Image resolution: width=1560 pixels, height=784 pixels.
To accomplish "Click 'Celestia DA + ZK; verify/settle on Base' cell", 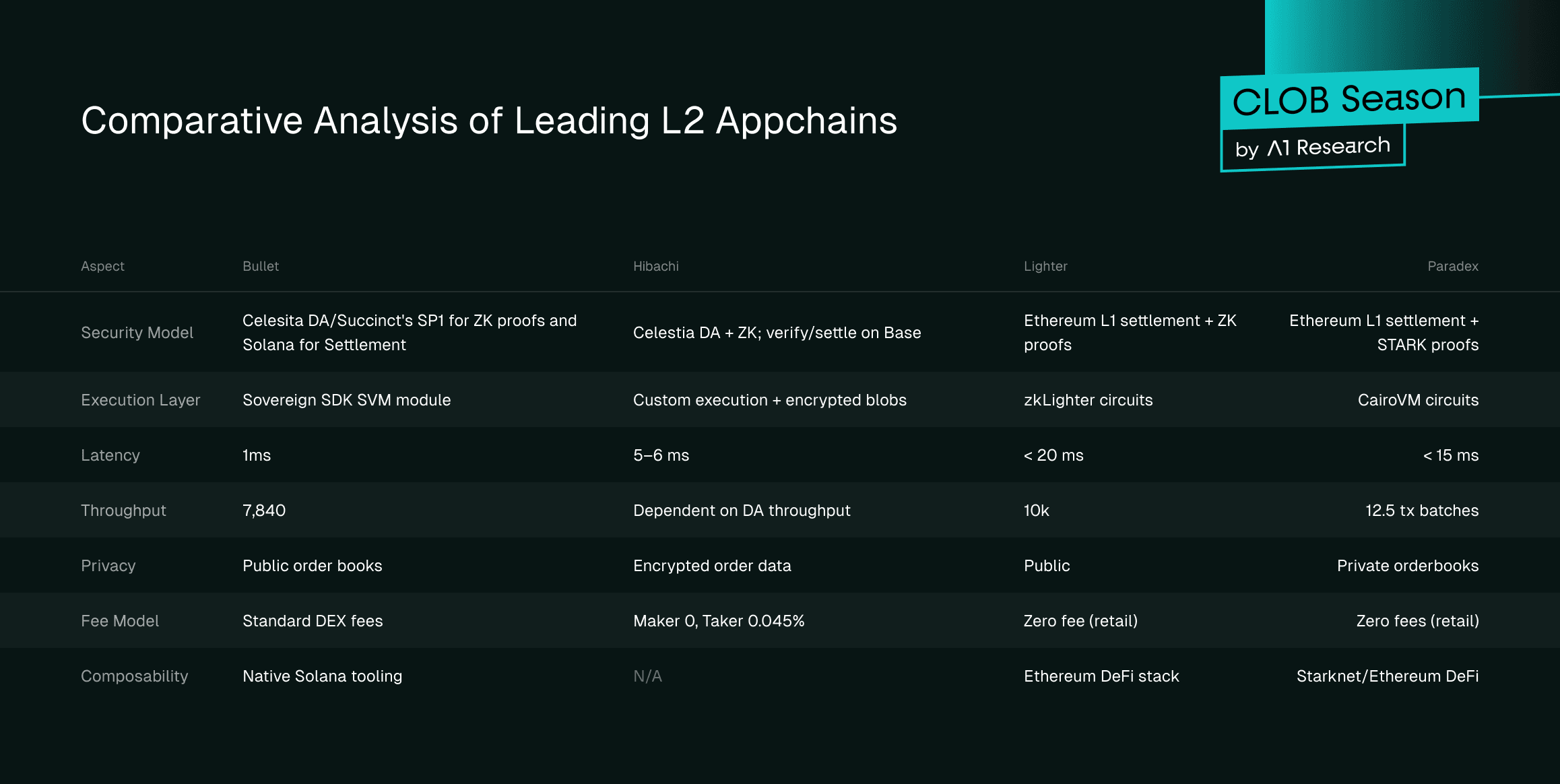I will click(x=777, y=333).
